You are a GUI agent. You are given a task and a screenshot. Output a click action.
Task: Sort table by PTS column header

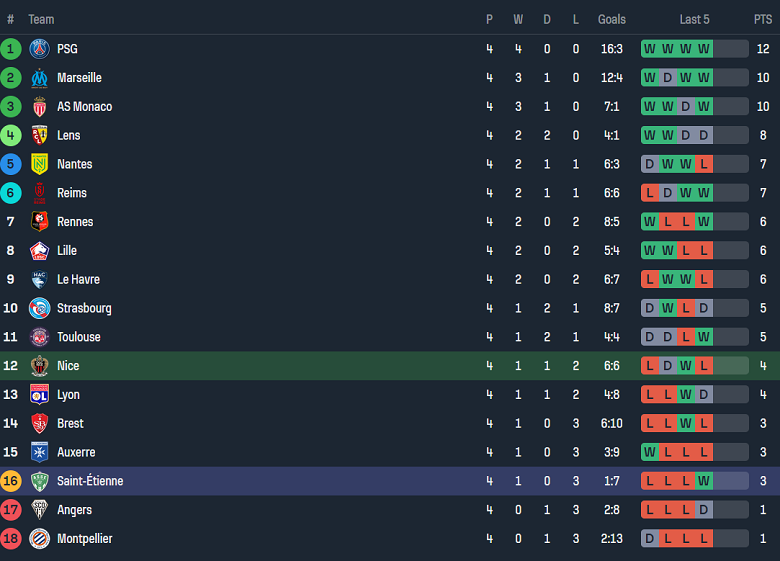pyautogui.click(x=763, y=19)
